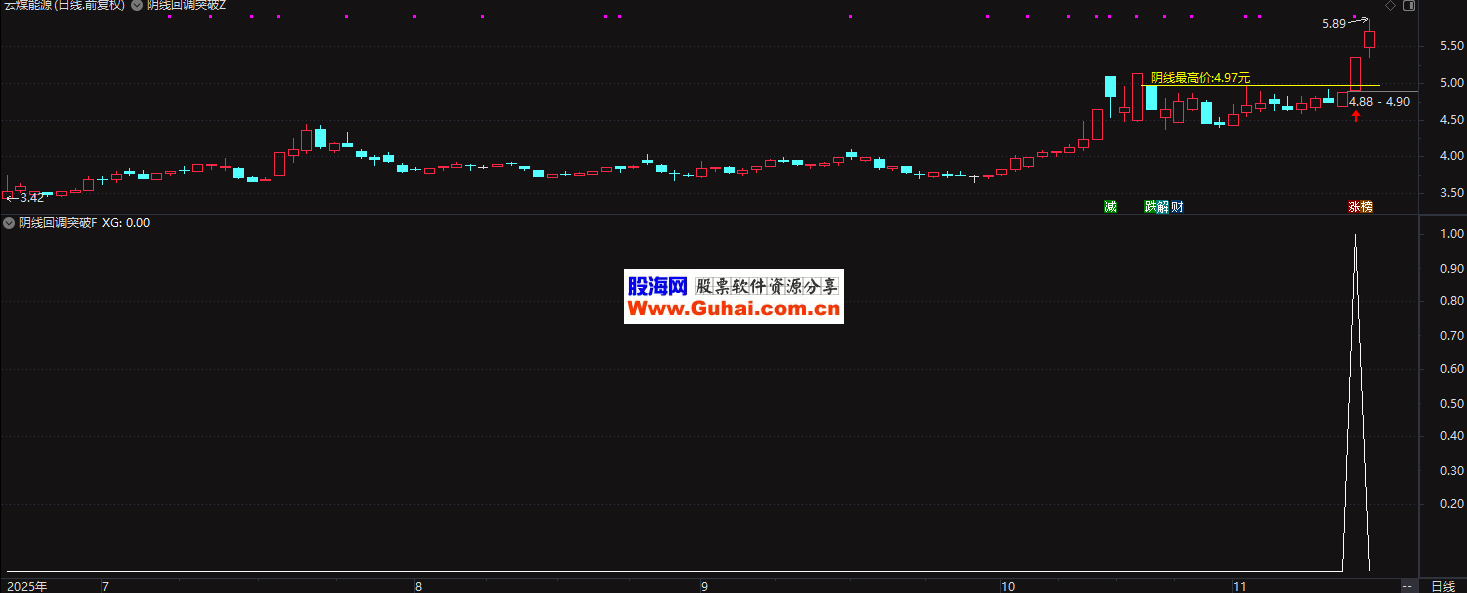Click the XG: 0.00 indicator value
Viewport: 1467px width, 593px height.
126,223
